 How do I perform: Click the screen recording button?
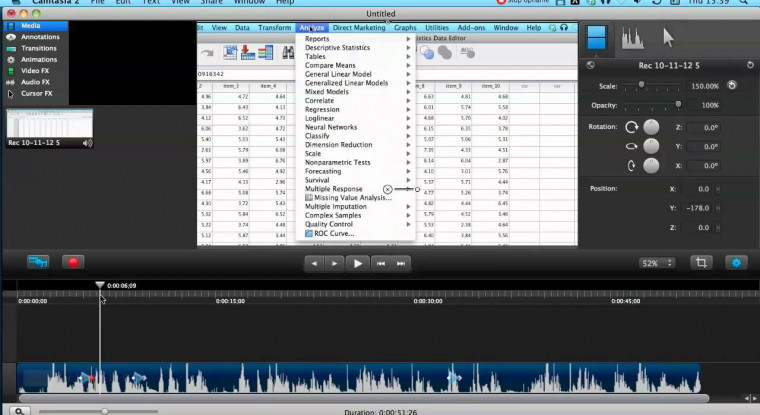point(38,262)
